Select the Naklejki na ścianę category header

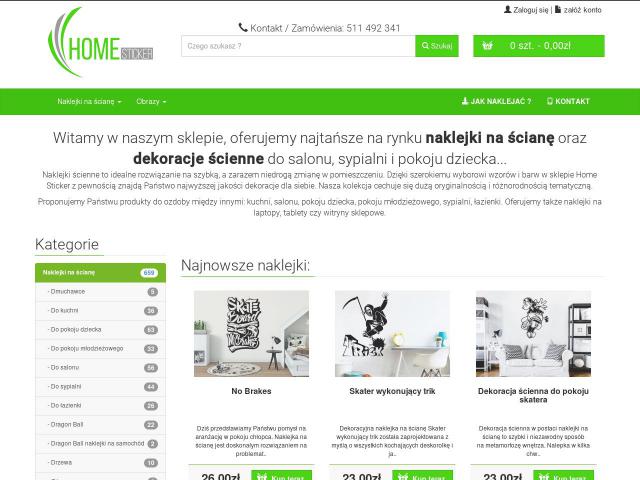point(100,273)
